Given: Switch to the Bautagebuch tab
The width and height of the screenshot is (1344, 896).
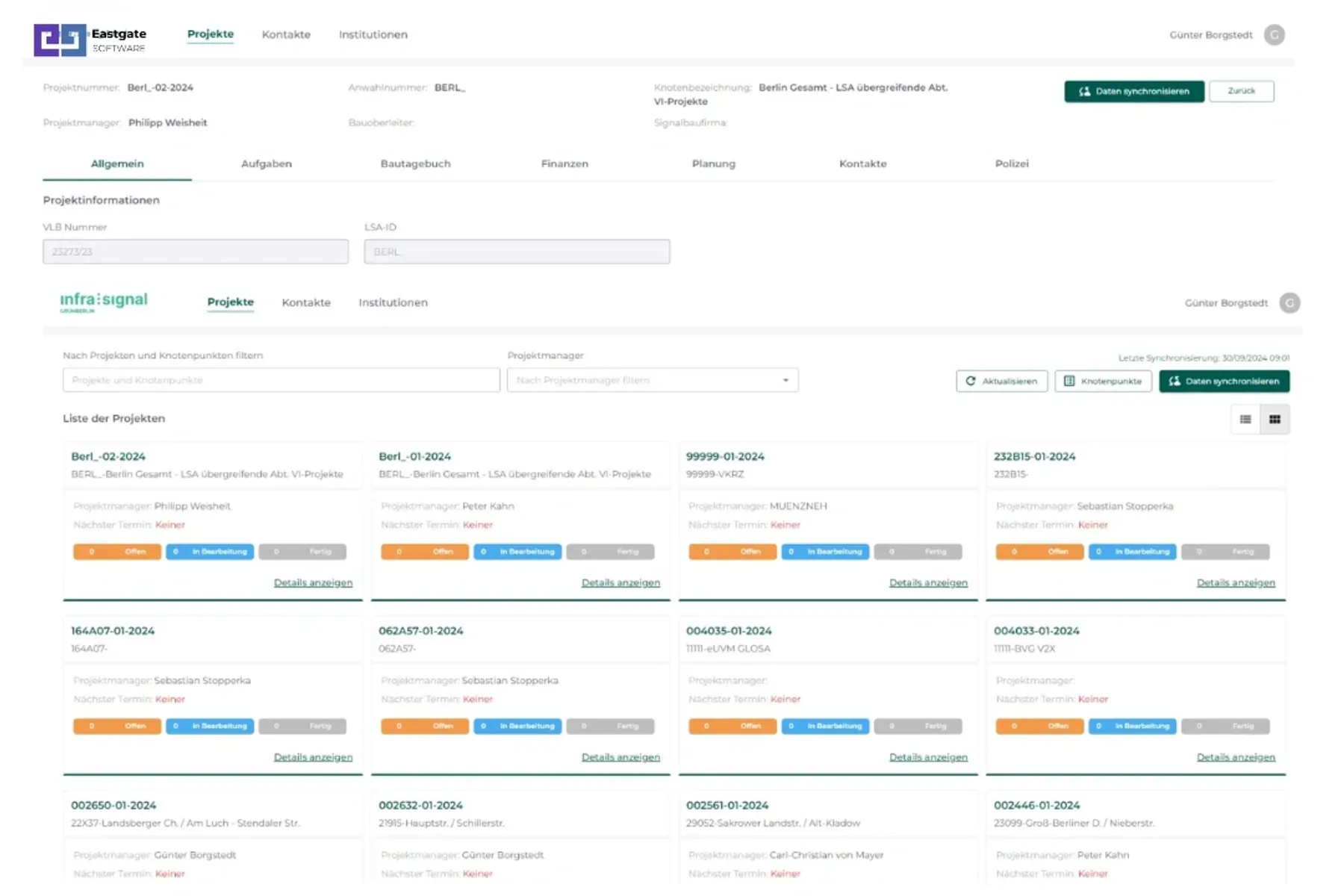Looking at the screenshot, I should point(416,164).
